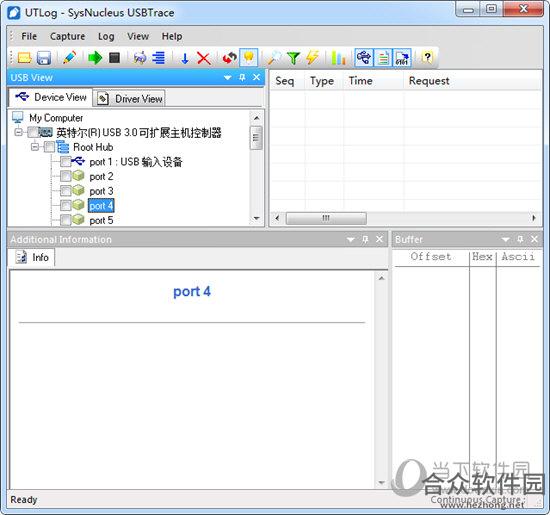The image size is (550, 515).
Task: Open the File menu
Action: tap(29, 36)
